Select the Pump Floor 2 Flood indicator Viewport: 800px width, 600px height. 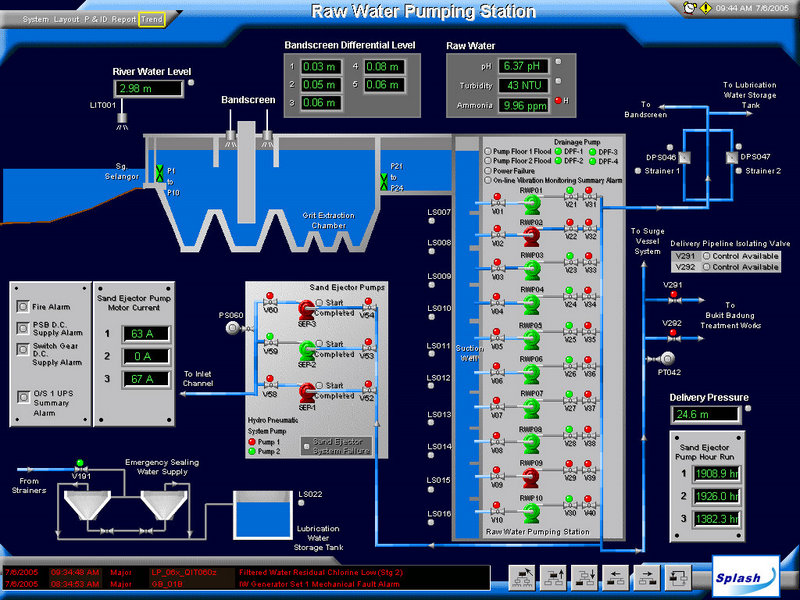tap(488, 161)
